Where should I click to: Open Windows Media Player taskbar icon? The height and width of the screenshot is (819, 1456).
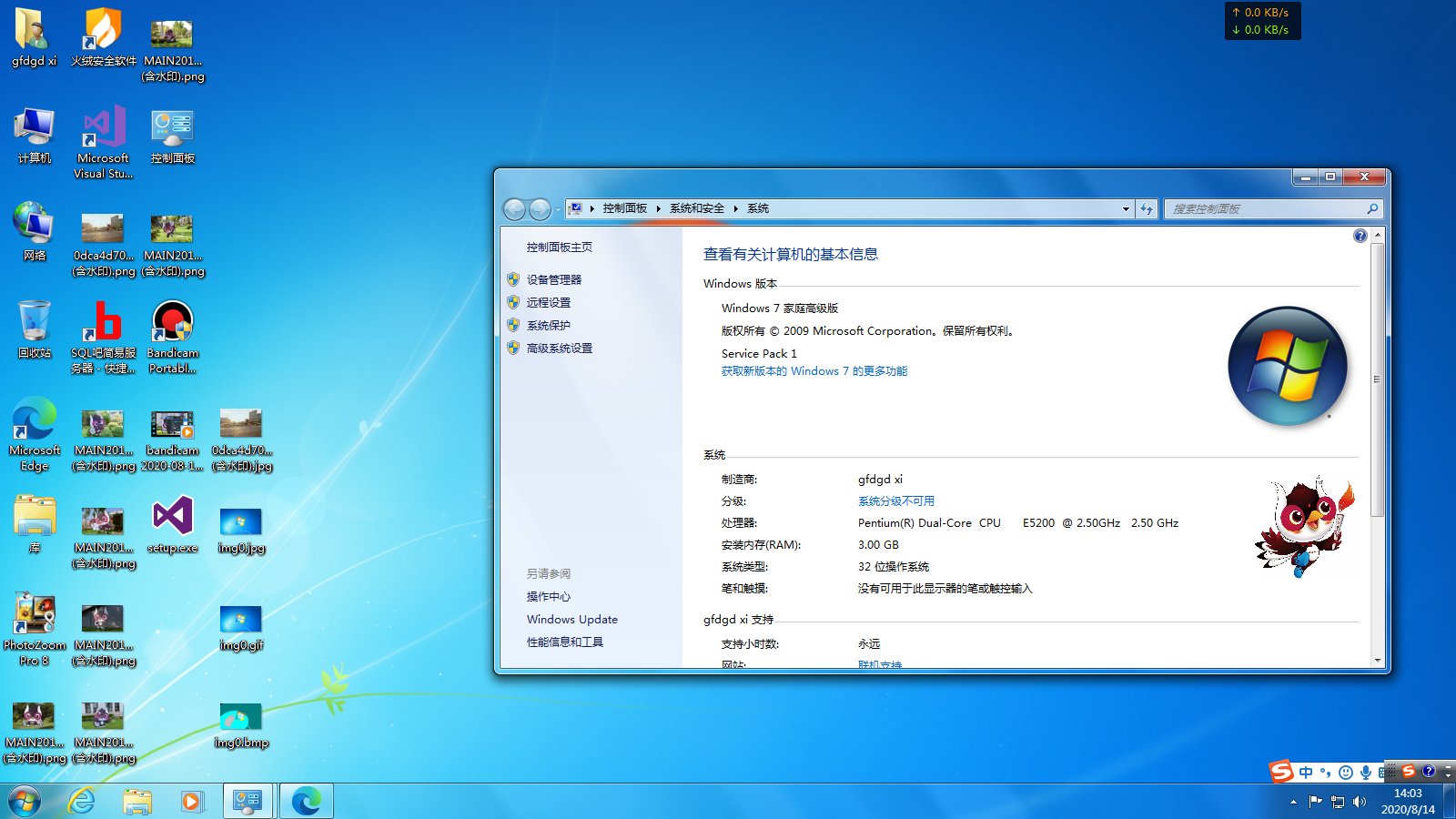(x=191, y=801)
